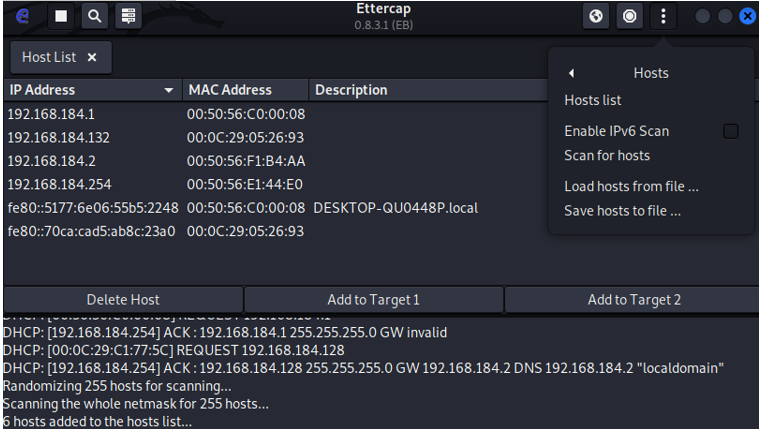The height and width of the screenshot is (429, 759).
Task: Click Save hosts to file option
Action: (x=622, y=211)
